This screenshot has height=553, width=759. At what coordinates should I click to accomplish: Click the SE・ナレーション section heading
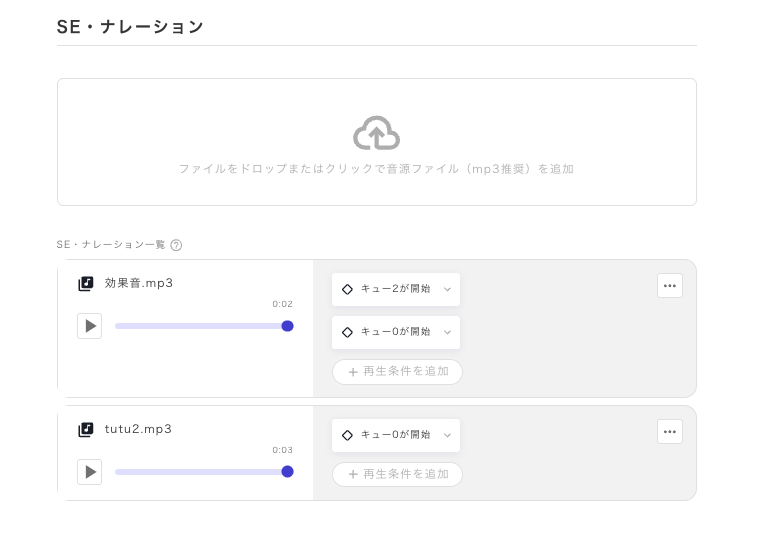[131, 27]
